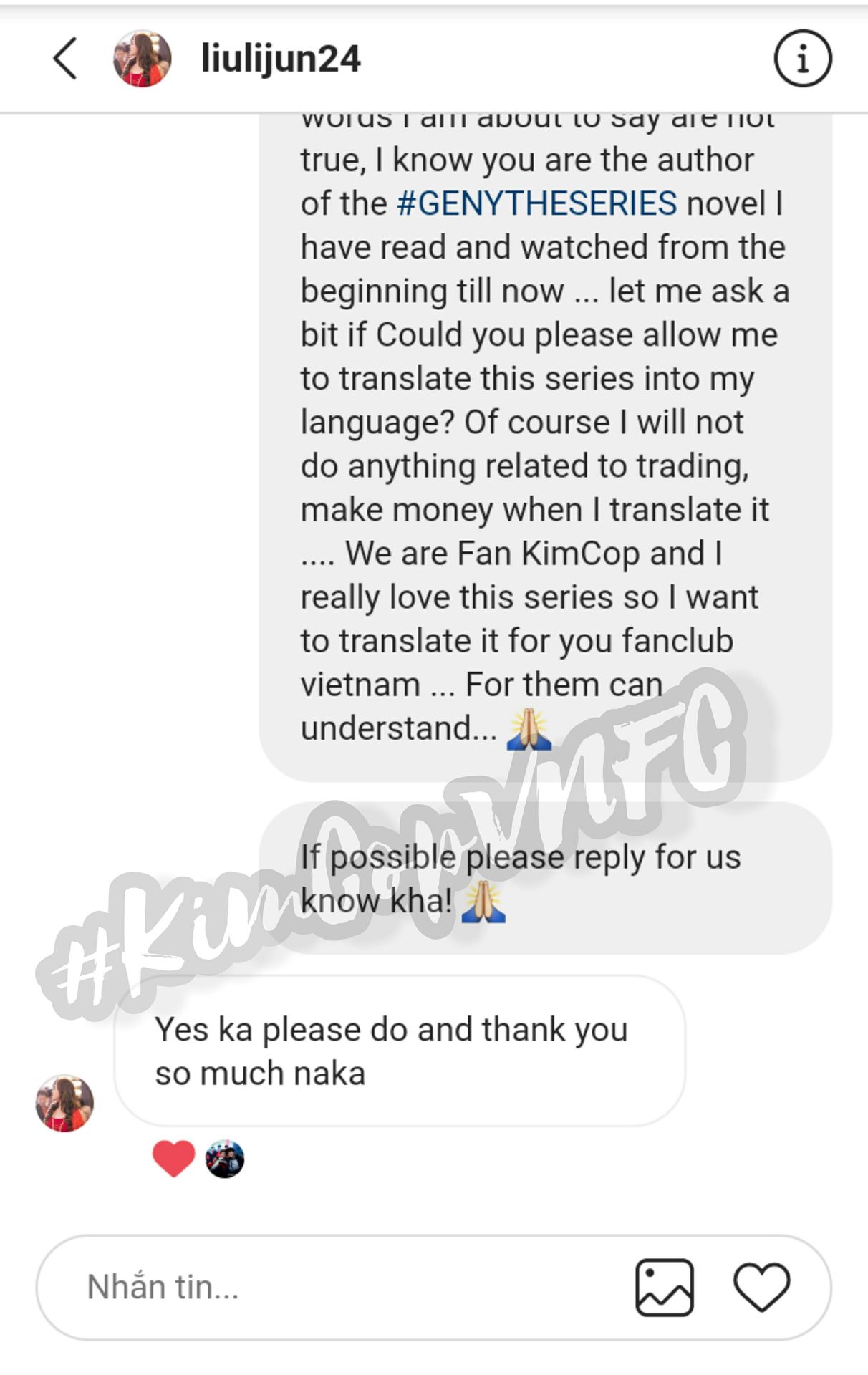Open the liulijun24 username in header
This screenshot has height=1375, width=868.
[x=281, y=58]
